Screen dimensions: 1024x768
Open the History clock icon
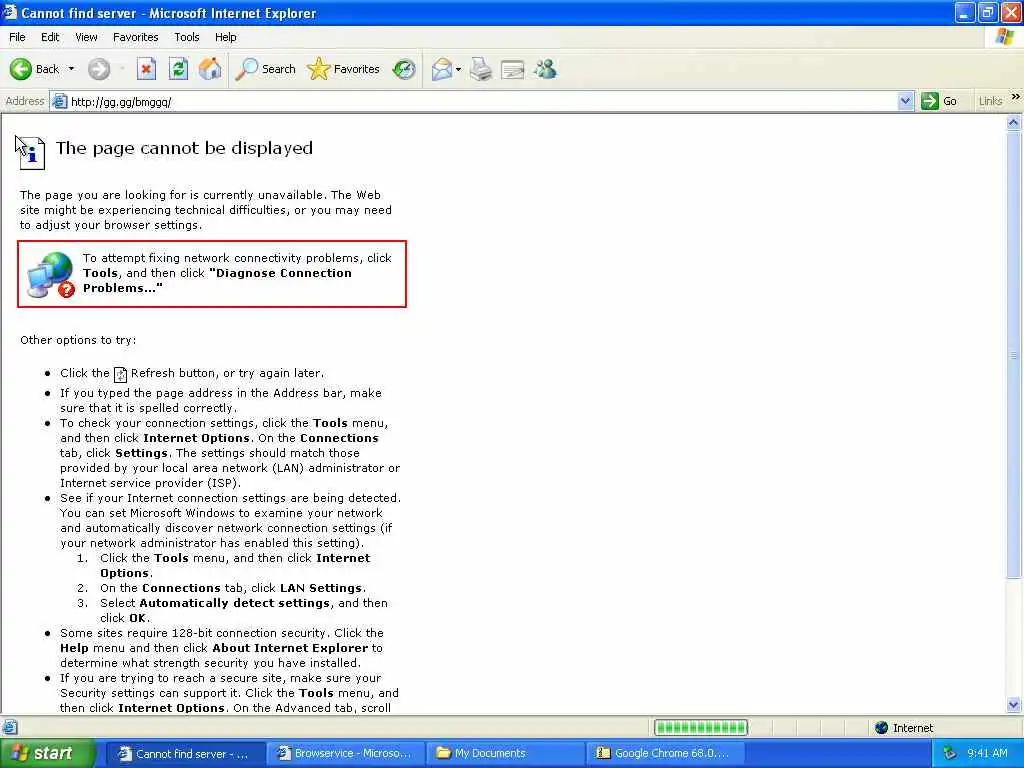coord(404,69)
